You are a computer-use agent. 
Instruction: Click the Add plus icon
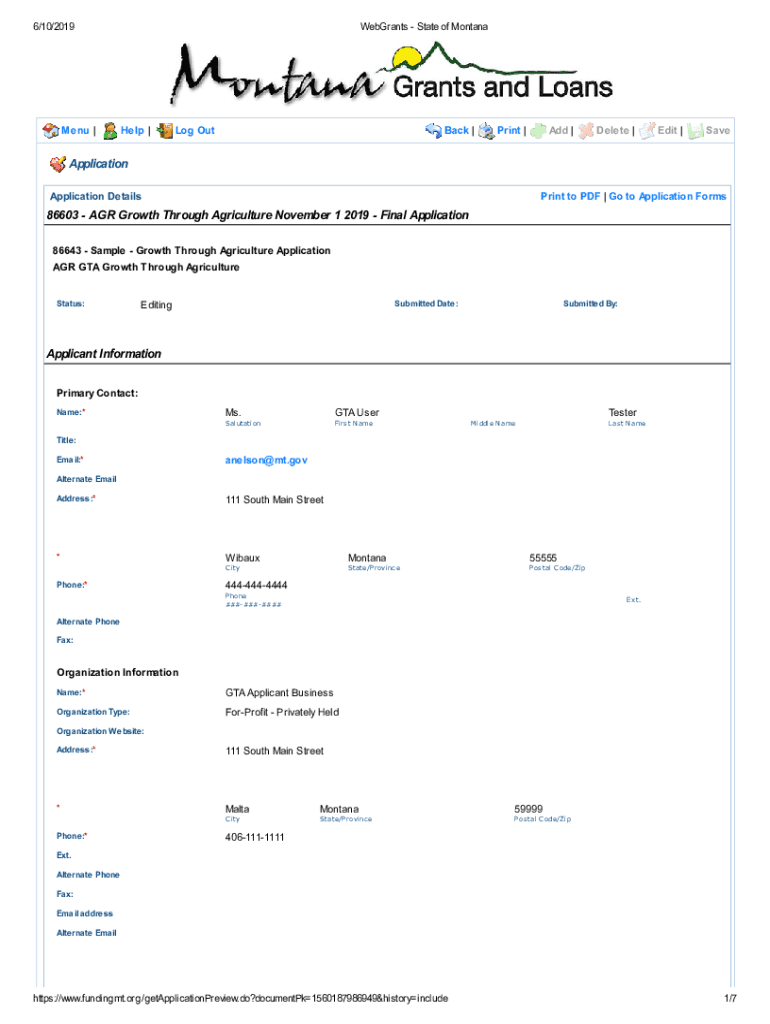click(538, 131)
